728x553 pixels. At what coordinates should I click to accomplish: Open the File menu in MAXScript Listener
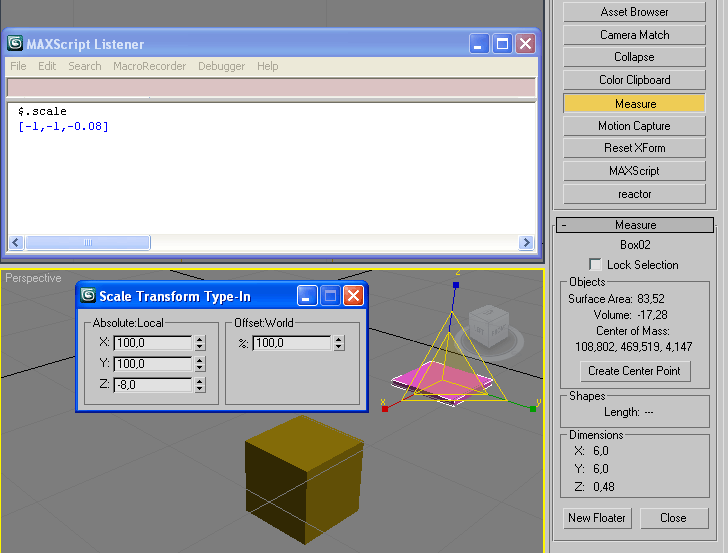18,66
